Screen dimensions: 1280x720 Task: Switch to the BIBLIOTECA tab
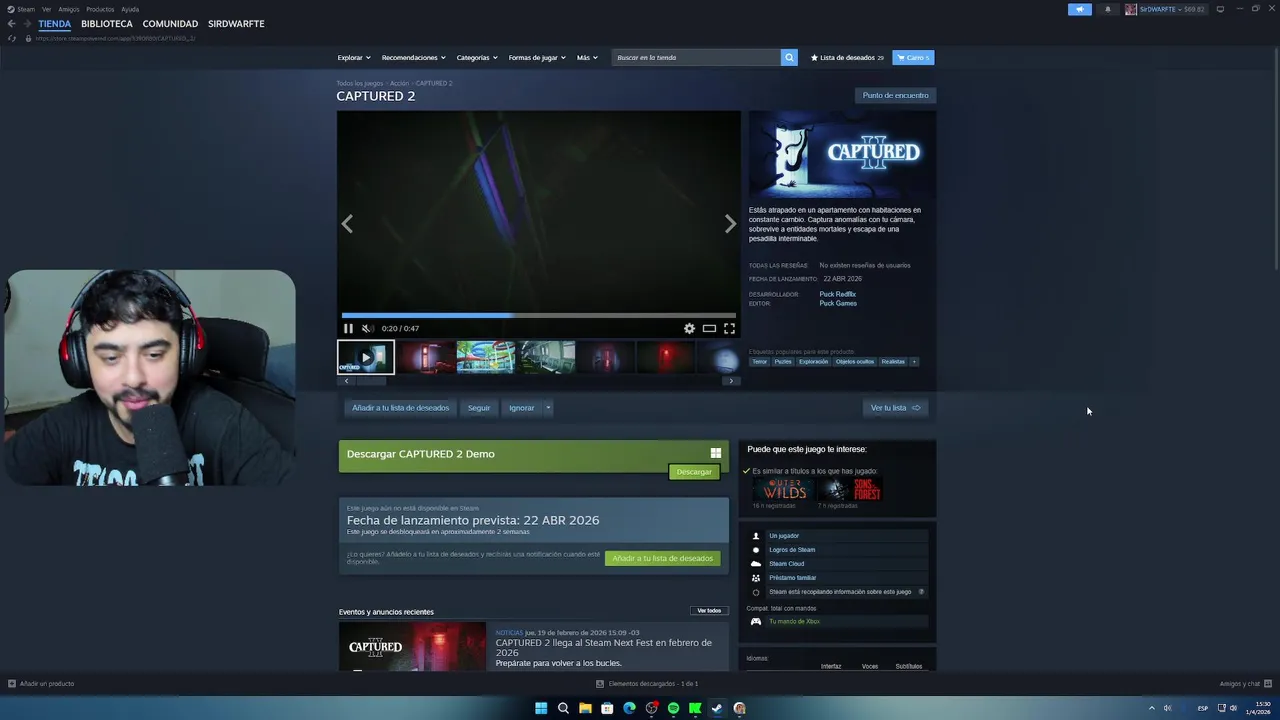(x=107, y=24)
